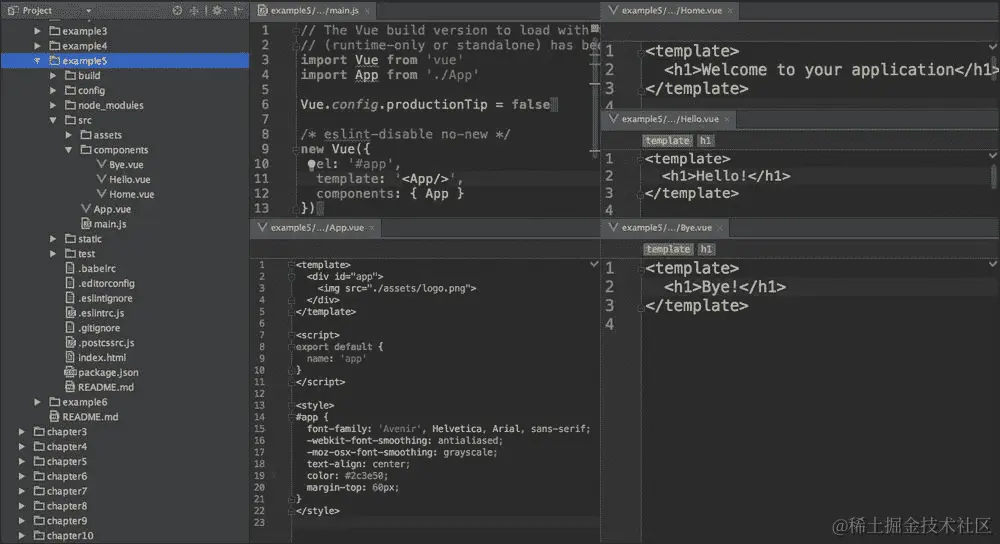Click the Vue file icon of Bye.vue in tree
The width and height of the screenshot is (1000, 544).
point(101,164)
